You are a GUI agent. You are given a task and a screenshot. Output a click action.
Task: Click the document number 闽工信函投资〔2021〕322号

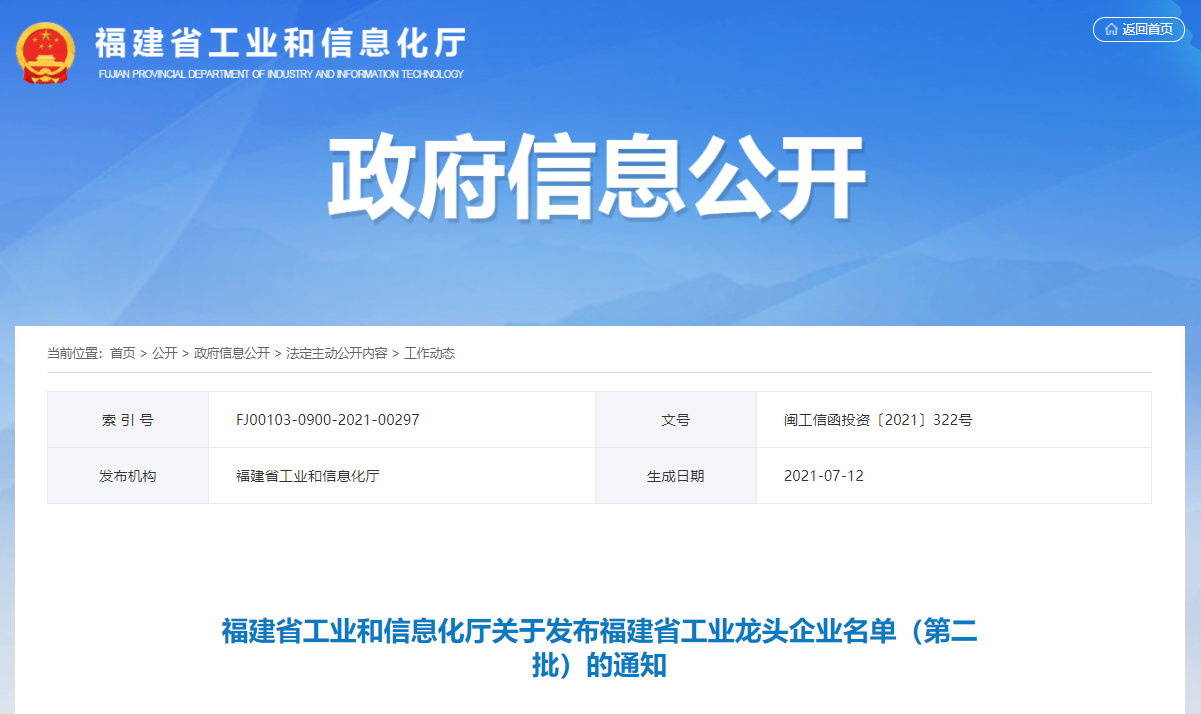pyautogui.click(x=877, y=420)
